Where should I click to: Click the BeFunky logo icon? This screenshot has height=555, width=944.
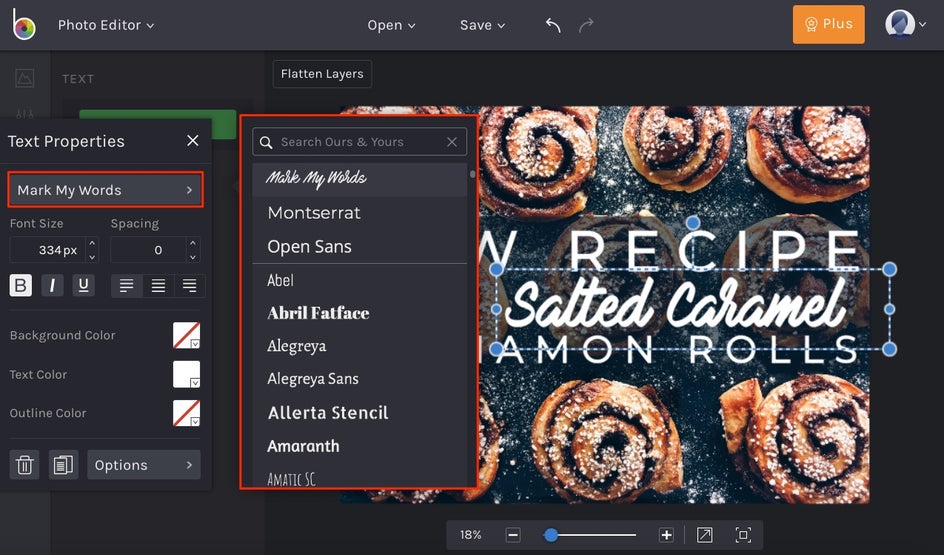coord(24,25)
